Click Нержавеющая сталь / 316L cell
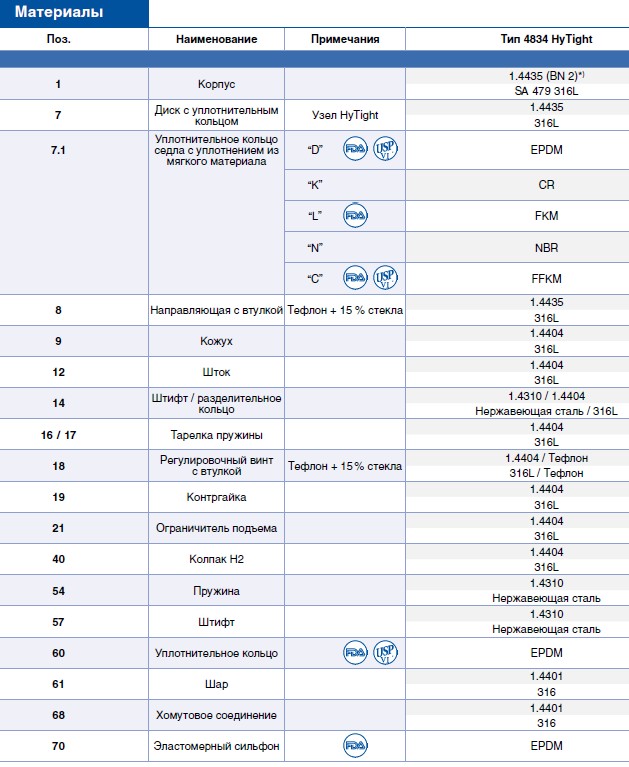Viewport: 629px width, 767px height. (546, 411)
